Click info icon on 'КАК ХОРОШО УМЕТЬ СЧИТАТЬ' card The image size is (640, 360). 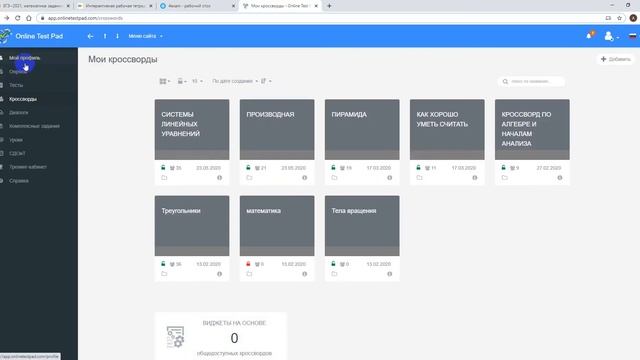click(x=475, y=178)
